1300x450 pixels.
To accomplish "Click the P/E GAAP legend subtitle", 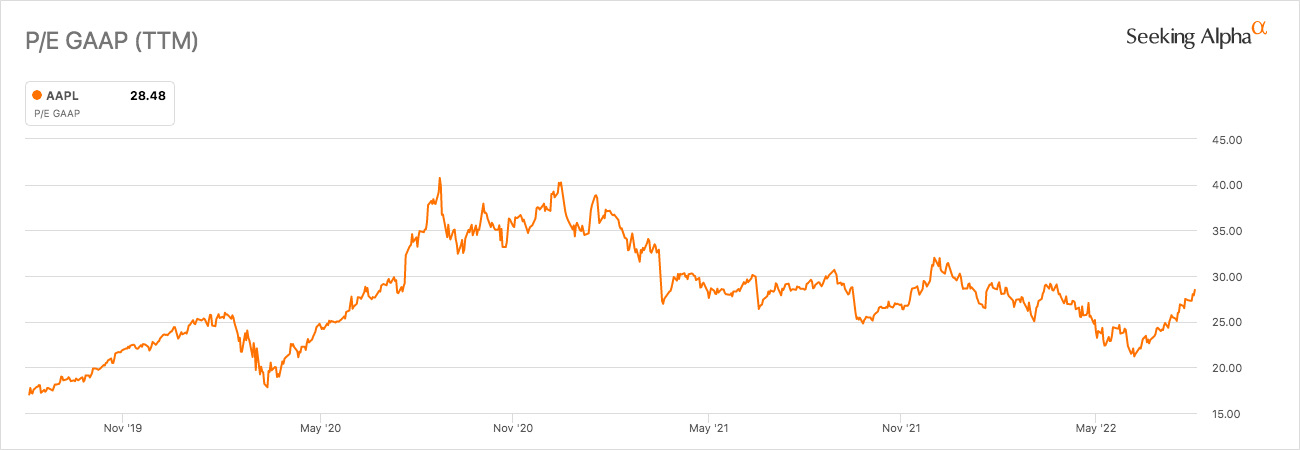I will [57, 114].
